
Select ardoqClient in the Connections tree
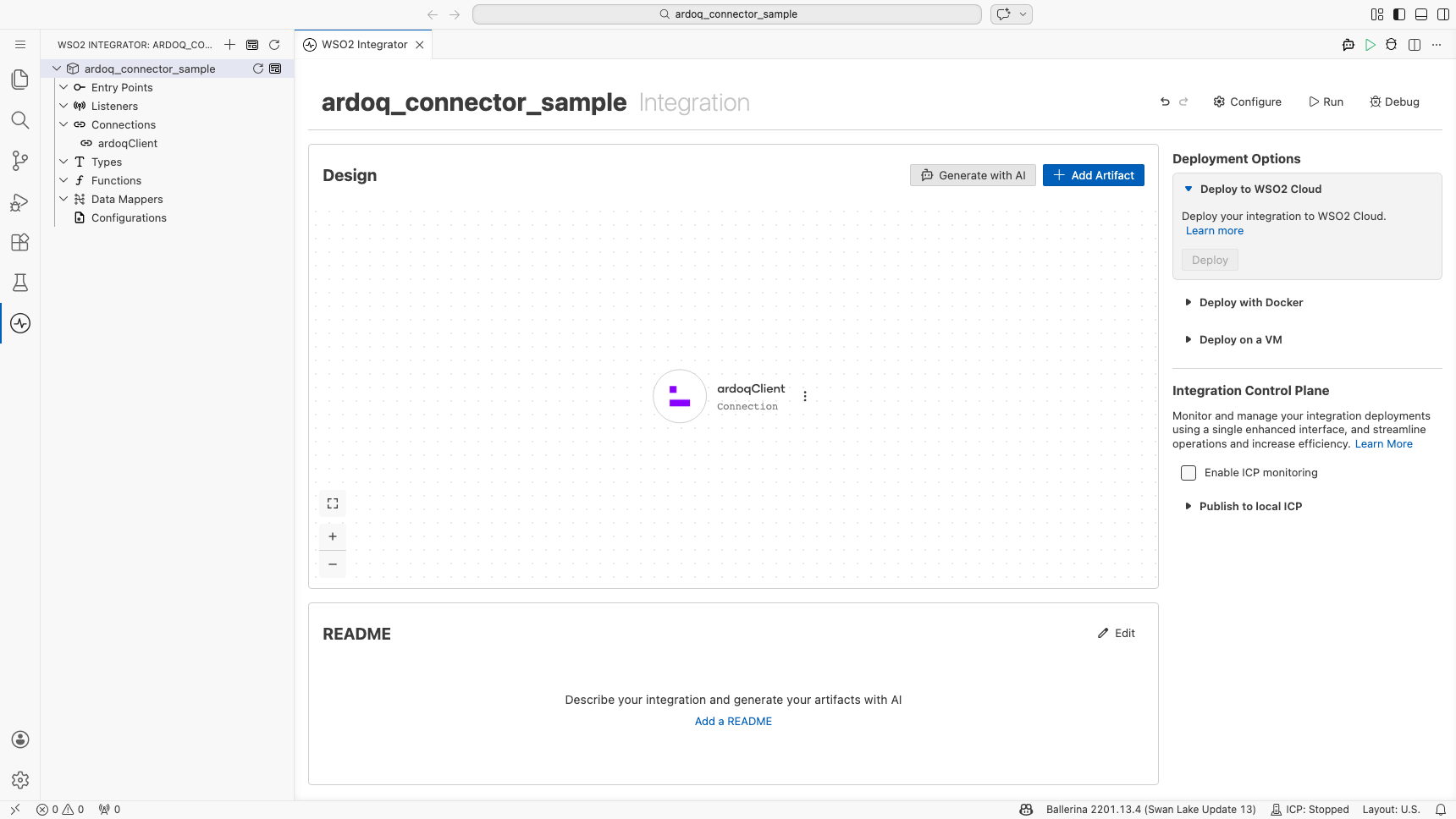coord(128,143)
